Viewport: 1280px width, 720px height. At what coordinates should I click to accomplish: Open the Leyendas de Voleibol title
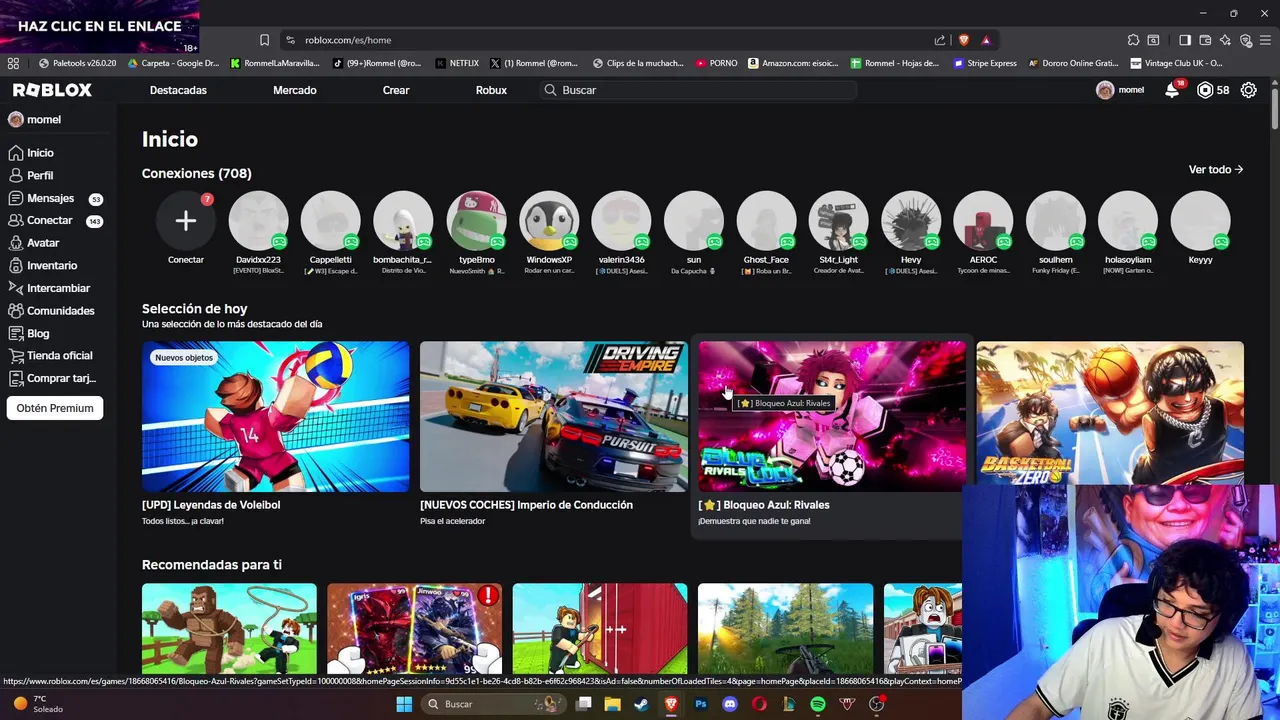coord(211,505)
